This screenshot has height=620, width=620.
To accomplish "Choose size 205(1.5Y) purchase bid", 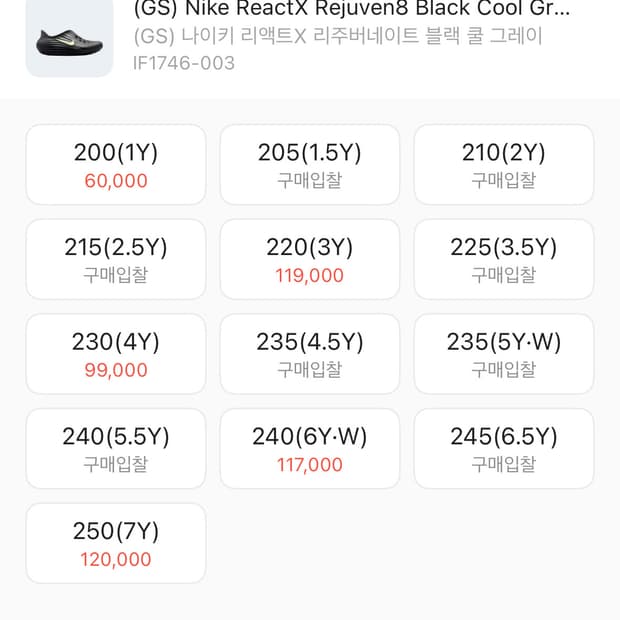I will pyautogui.click(x=310, y=165).
